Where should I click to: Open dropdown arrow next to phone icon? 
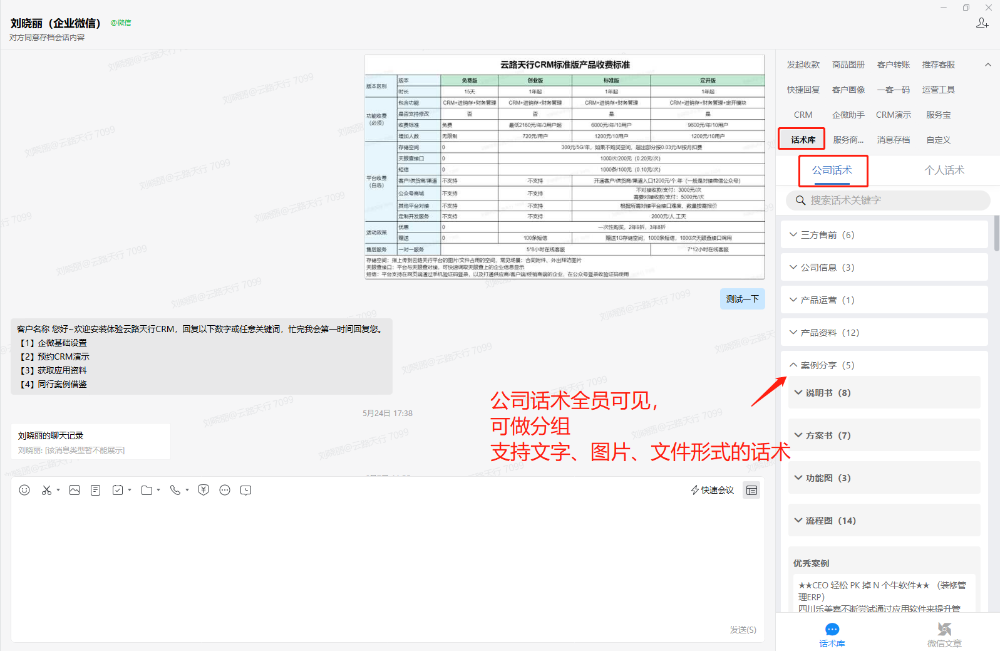[x=187, y=490]
